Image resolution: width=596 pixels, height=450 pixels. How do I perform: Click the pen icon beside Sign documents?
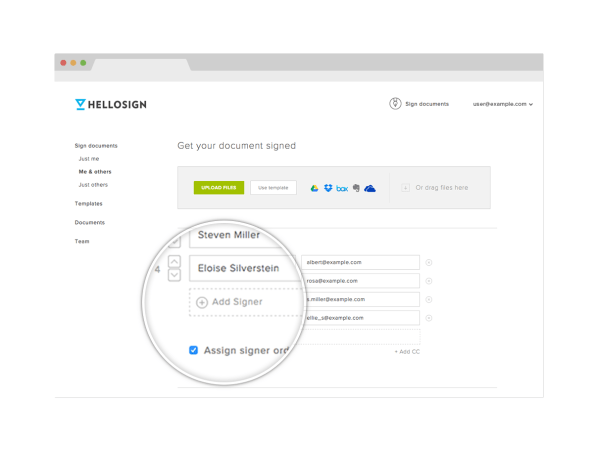[395, 103]
